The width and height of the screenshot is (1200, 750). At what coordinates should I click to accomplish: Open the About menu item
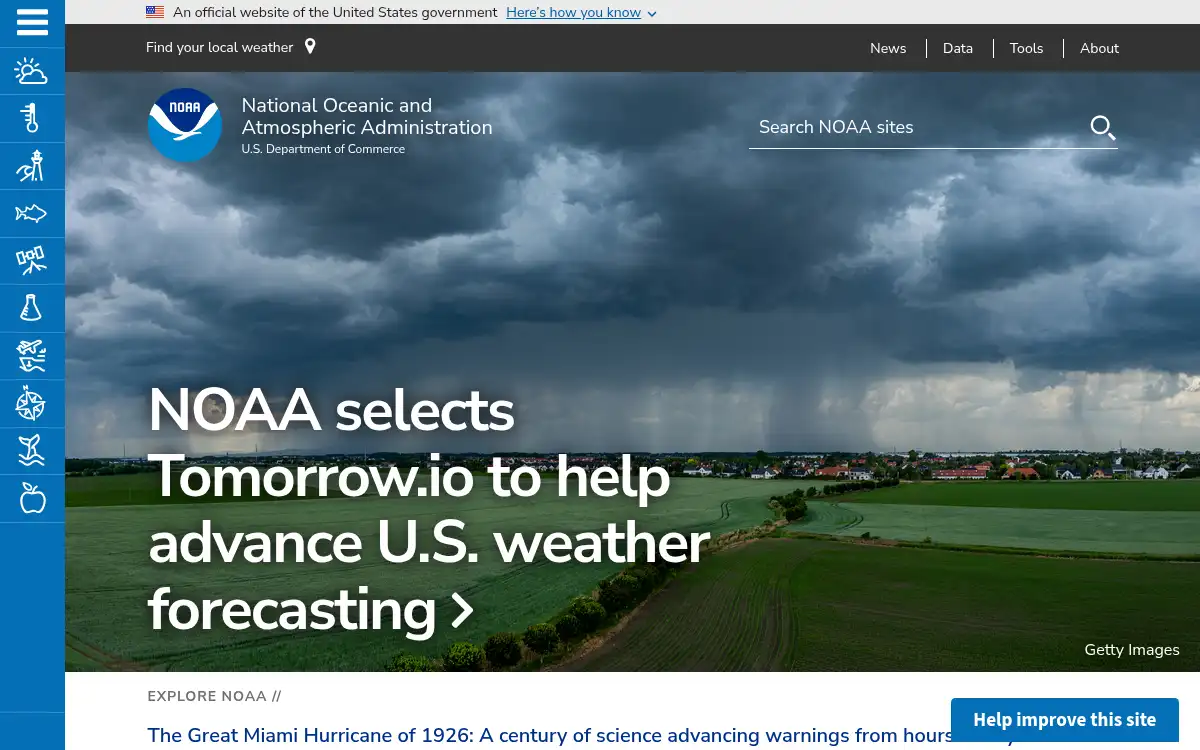(1099, 48)
